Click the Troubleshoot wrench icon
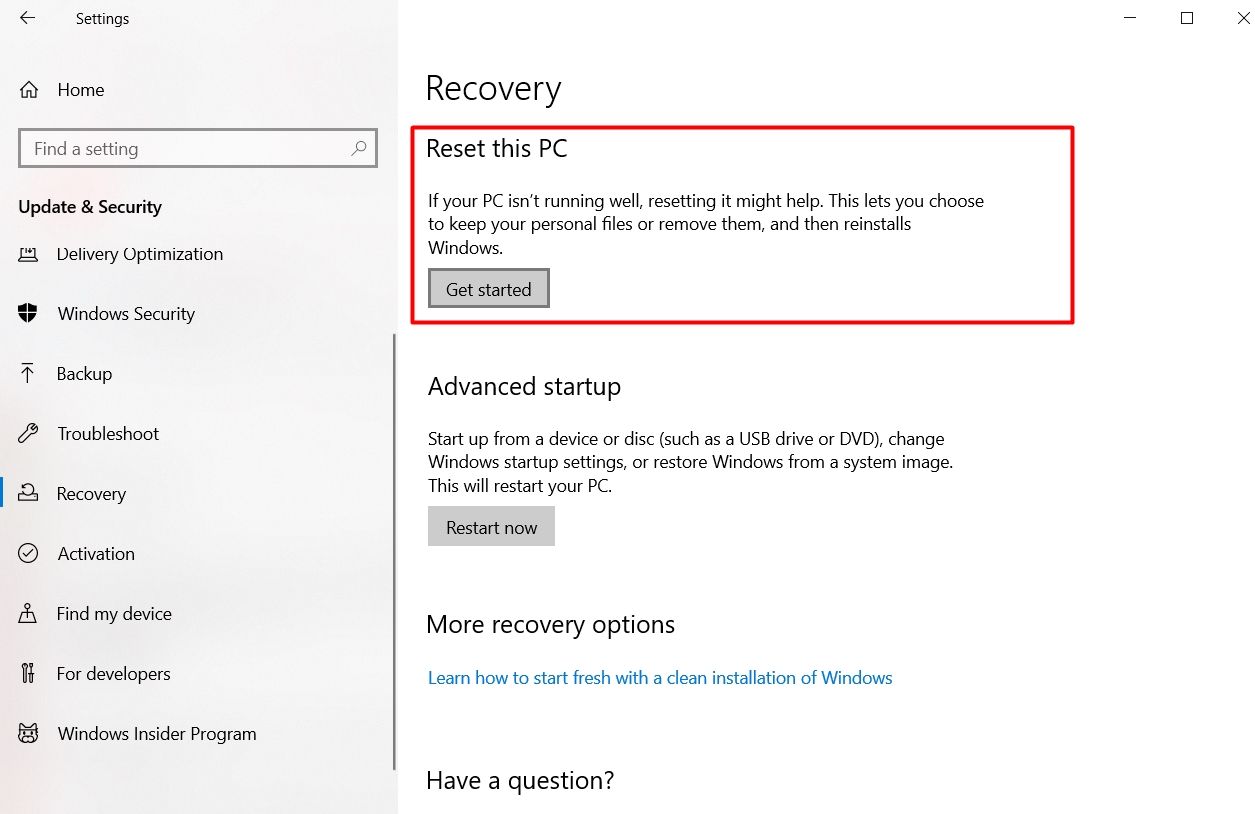The width and height of the screenshot is (1255, 814). pos(28,433)
